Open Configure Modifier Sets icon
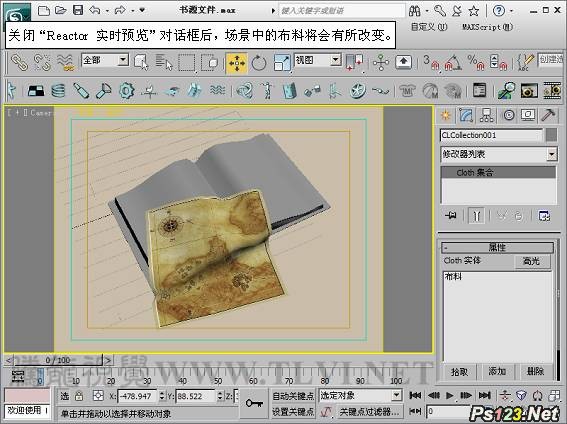Image resolution: width=567 pixels, height=424 pixels. click(x=544, y=216)
